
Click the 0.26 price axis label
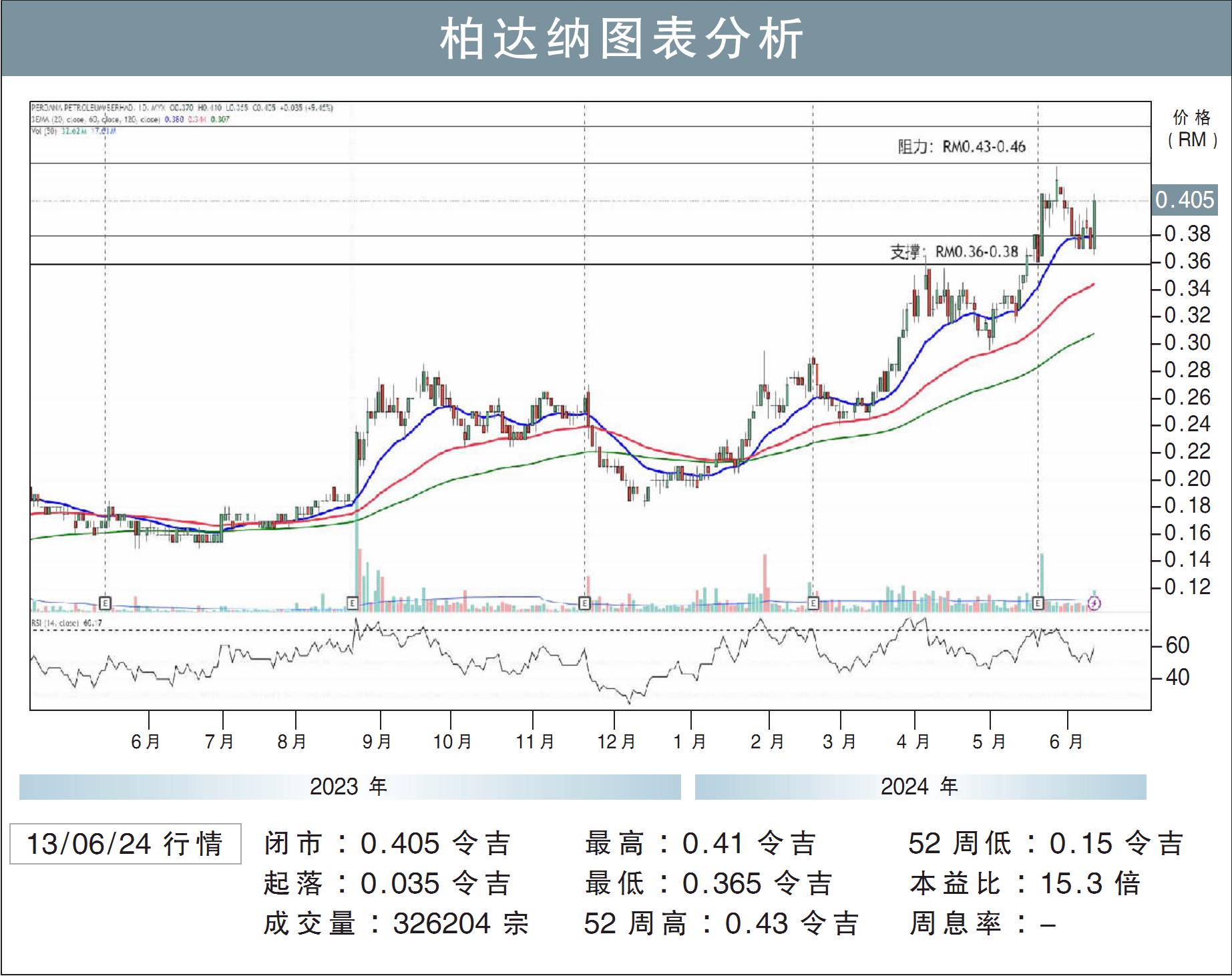coord(1187,397)
